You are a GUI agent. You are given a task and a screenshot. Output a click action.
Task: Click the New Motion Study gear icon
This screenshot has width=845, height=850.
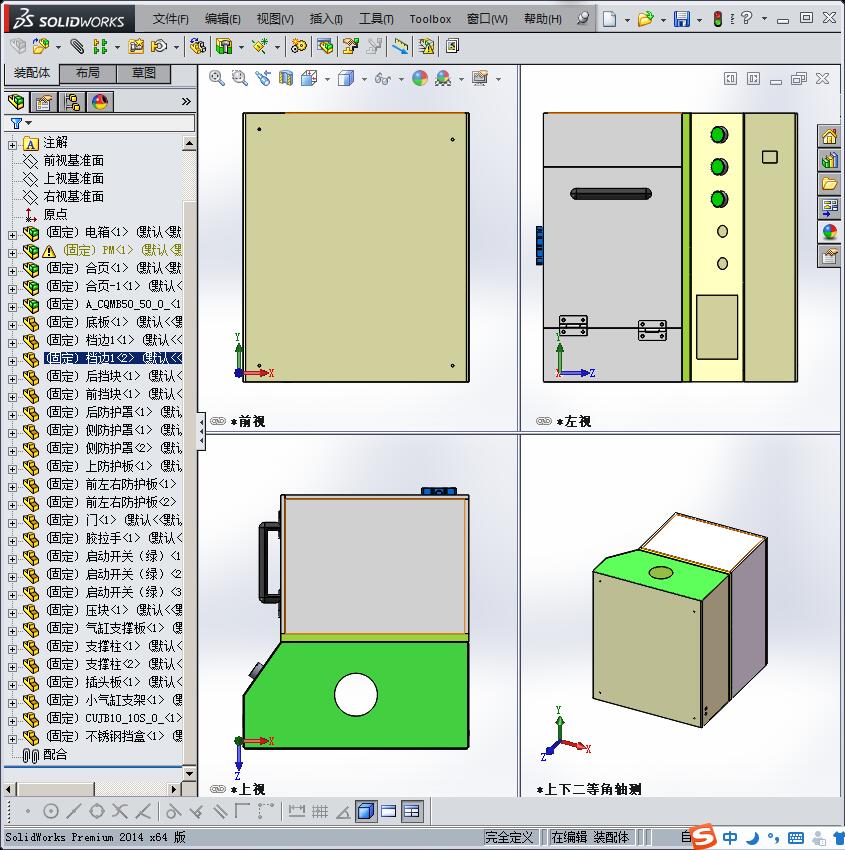pyautogui.click(x=298, y=47)
